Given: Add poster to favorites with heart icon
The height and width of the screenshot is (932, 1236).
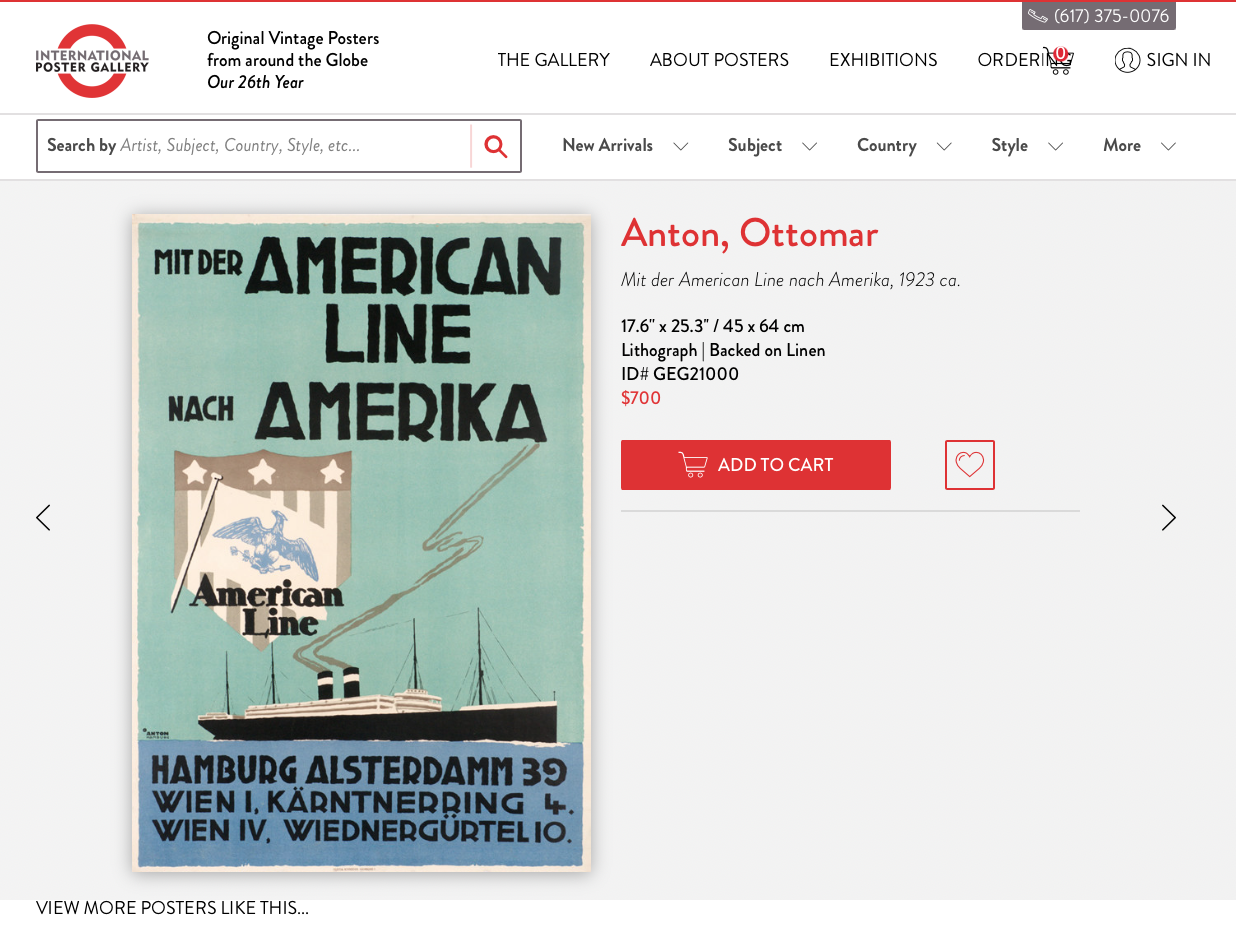Looking at the screenshot, I should pyautogui.click(x=970, y=465).
